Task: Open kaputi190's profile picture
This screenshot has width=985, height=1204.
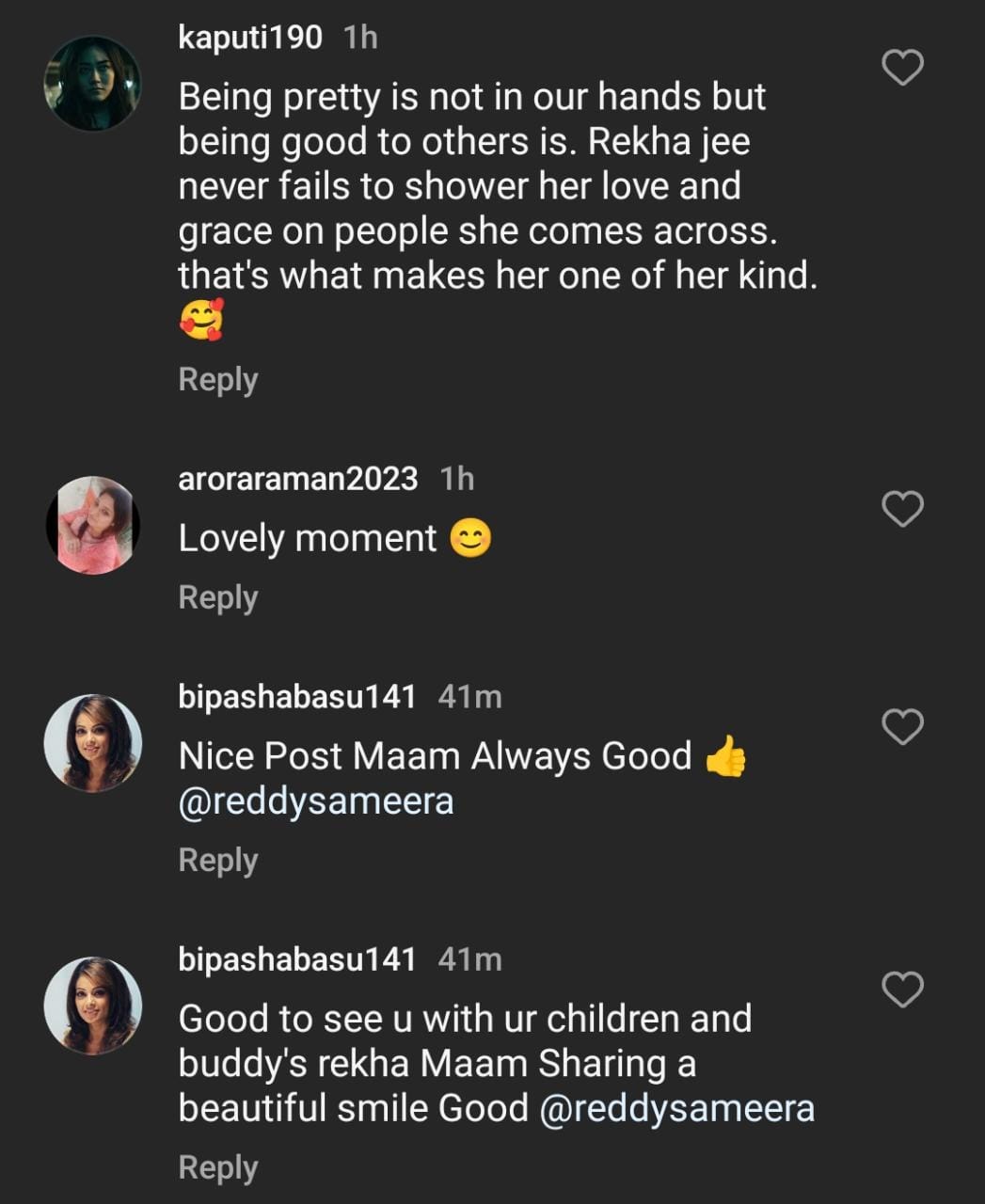Action: coord(93,84)
